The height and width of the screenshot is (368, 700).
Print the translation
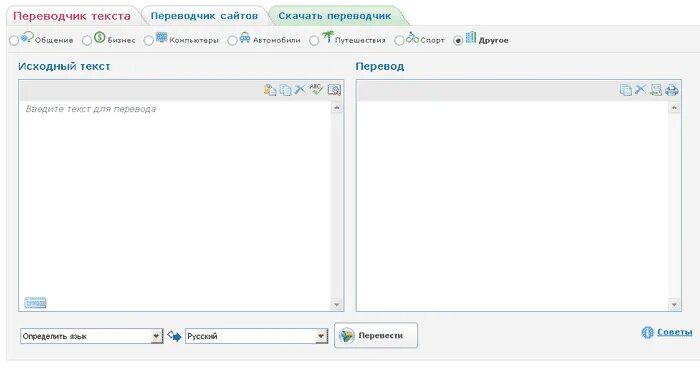tap(671, 90)
